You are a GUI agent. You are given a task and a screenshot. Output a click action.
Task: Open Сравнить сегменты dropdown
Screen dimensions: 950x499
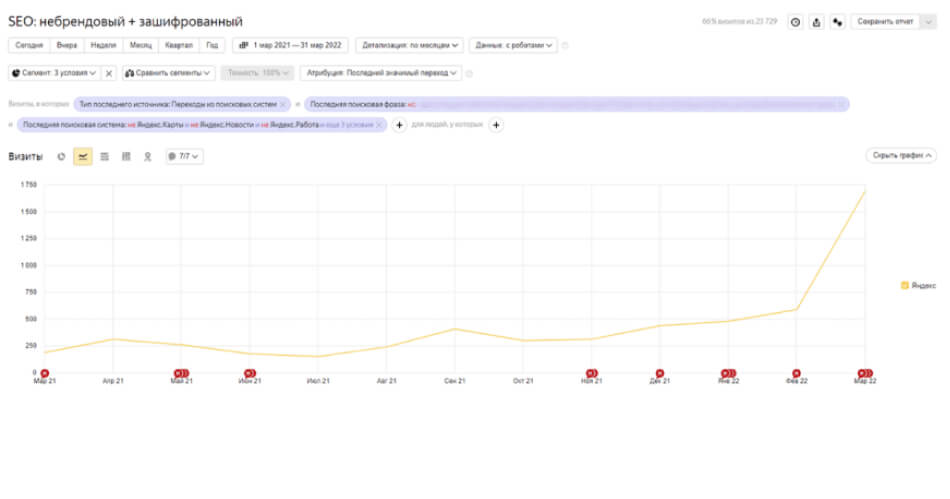click(x=167, y=73)
